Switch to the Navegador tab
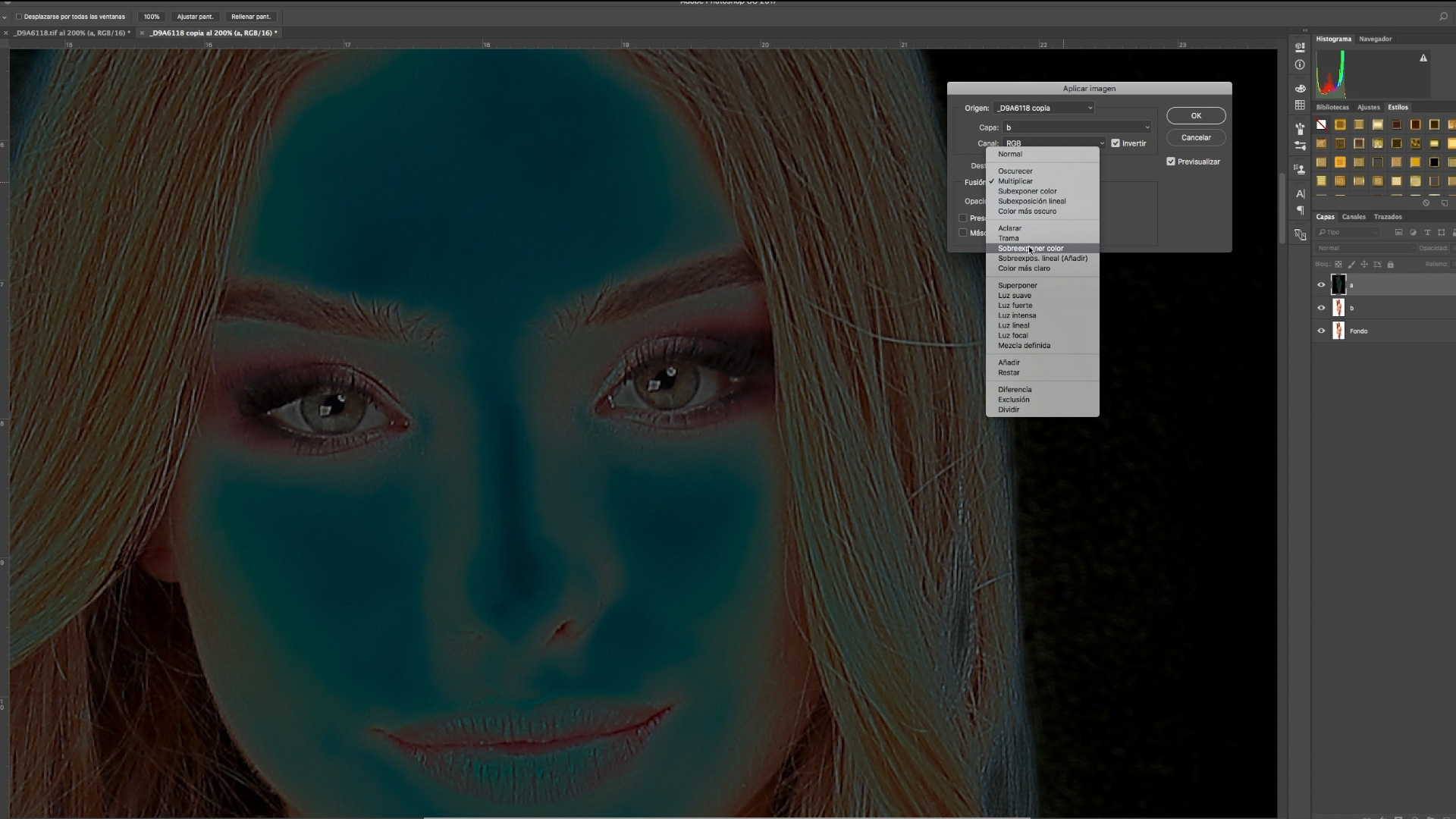Image resolution: width=1456 pixels, height=819 pixels. [x=1375, y=39]
